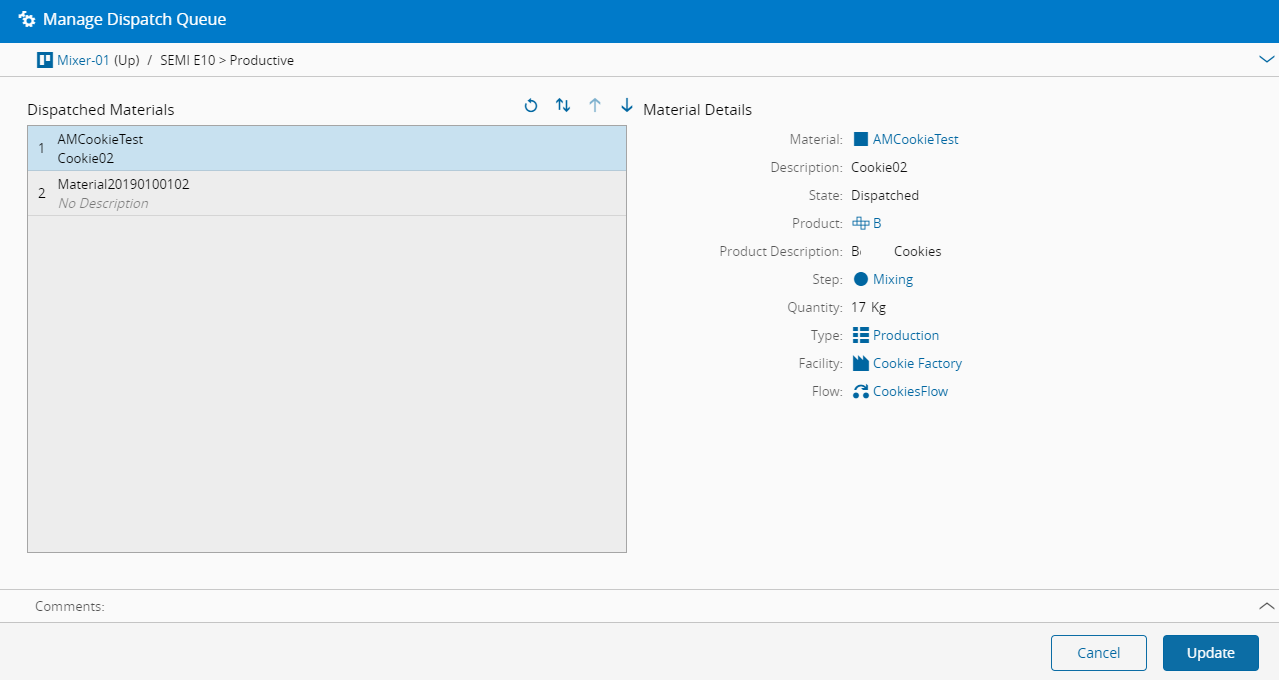The image size is (1279, 680).
Task: Click the Mixing step circle icon
Action: (x=860, y=280)
